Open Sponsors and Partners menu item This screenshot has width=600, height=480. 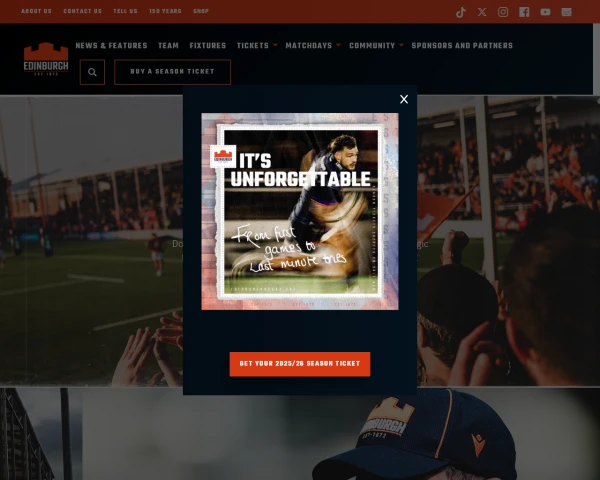click(x=462, y=46)
